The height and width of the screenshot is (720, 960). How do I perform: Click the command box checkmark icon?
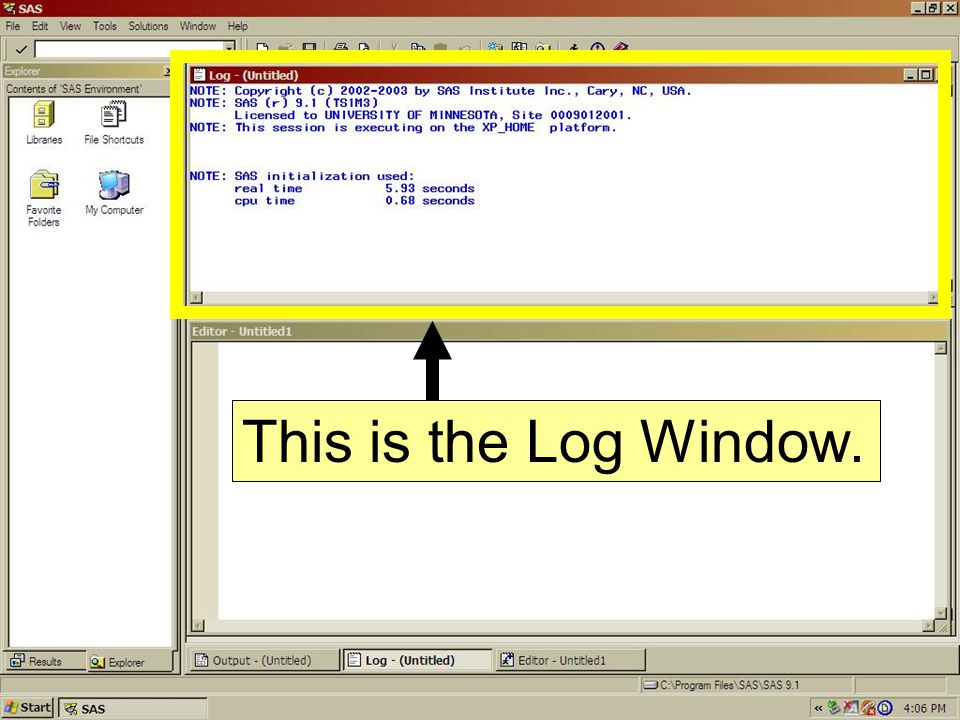pyautogui.click(x=20, y=49)
